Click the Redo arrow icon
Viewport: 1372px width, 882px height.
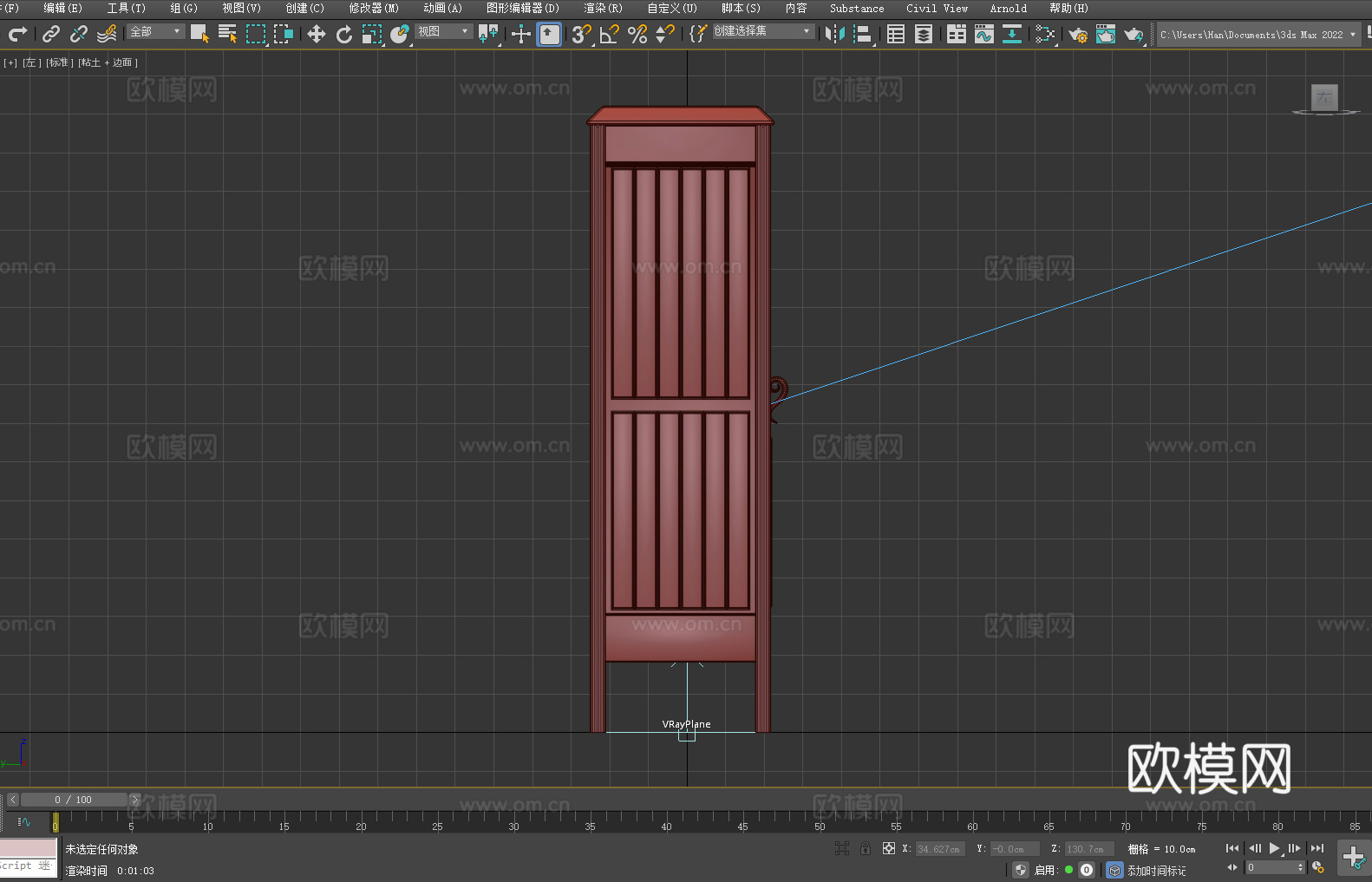[17, 34]
